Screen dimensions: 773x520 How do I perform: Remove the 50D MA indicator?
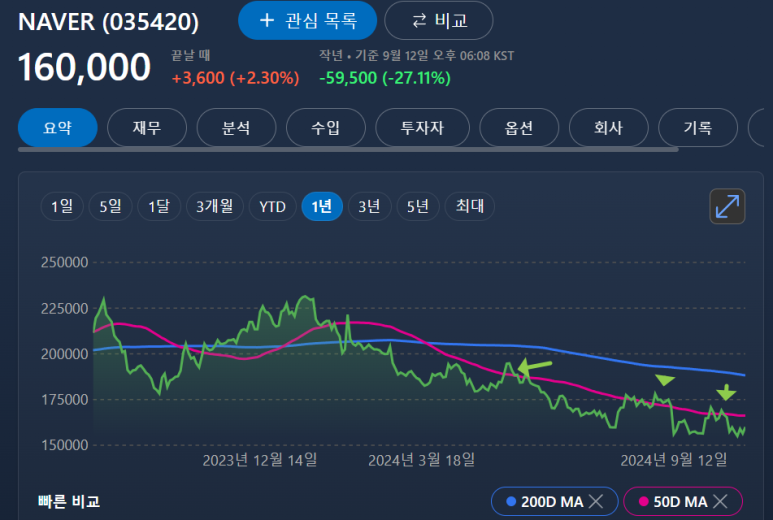pyautogui.click(x=720, y=502)
